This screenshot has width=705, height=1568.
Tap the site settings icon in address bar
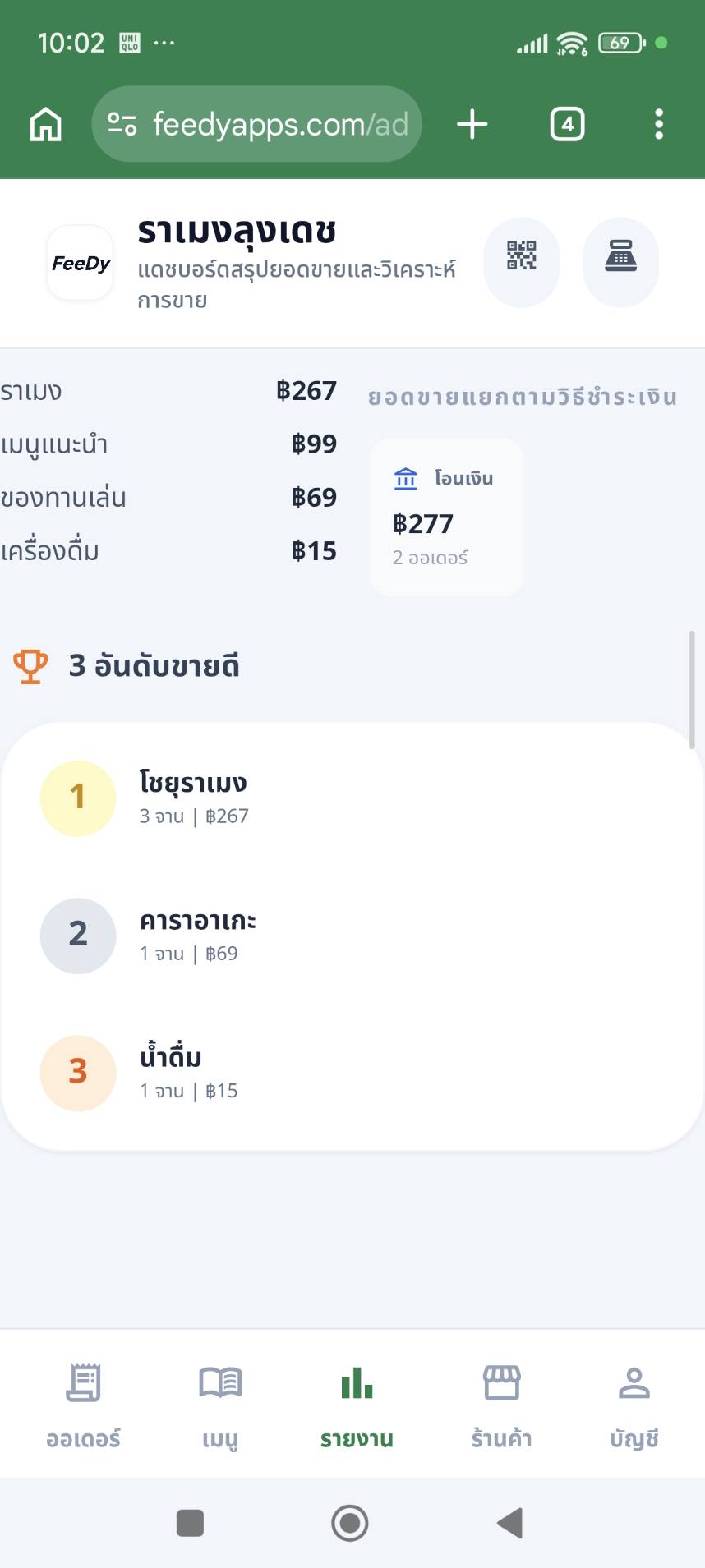122,125
